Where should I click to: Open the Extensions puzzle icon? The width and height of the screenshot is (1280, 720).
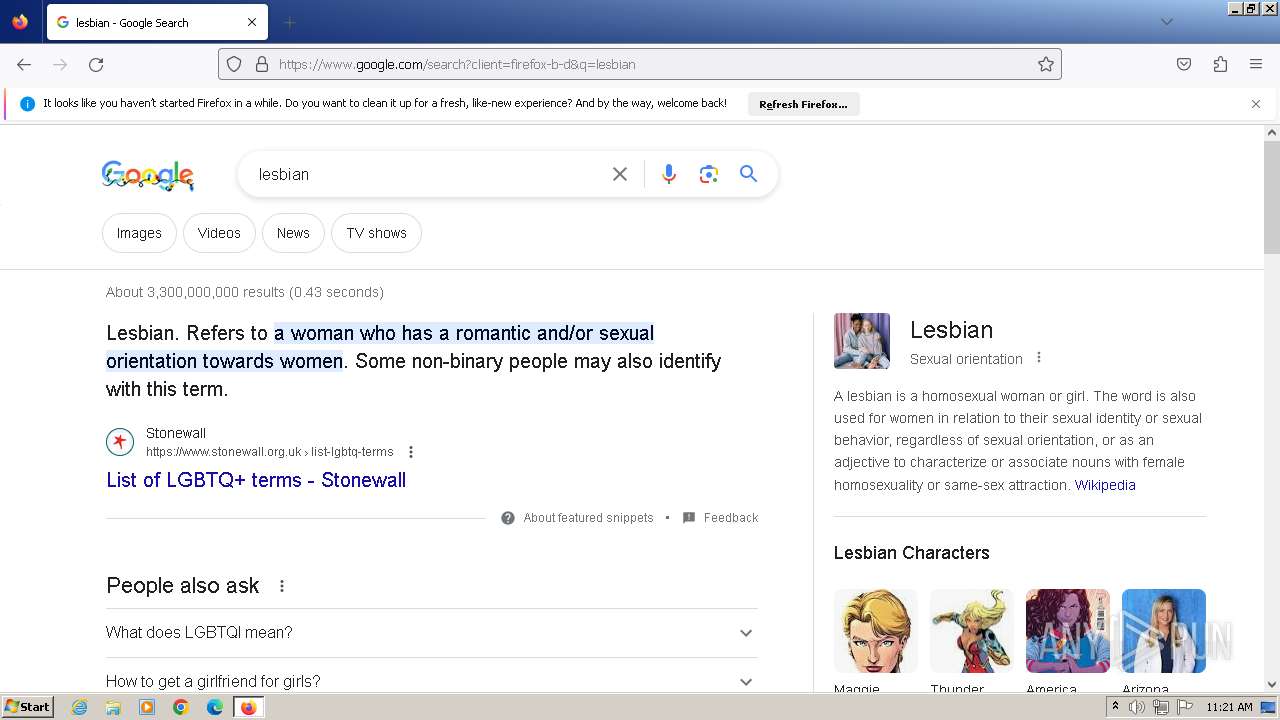pyautogui.click(x=1220, y=64)
